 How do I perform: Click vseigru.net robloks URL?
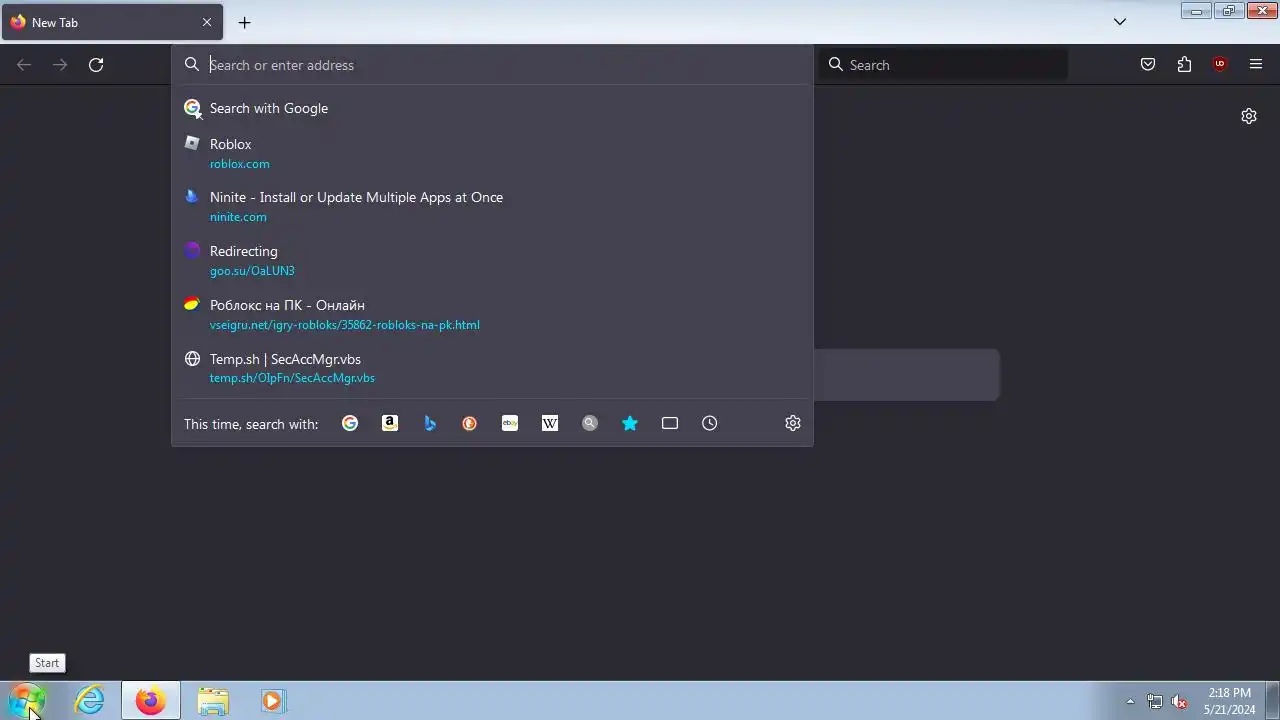(x=344, y=325)
